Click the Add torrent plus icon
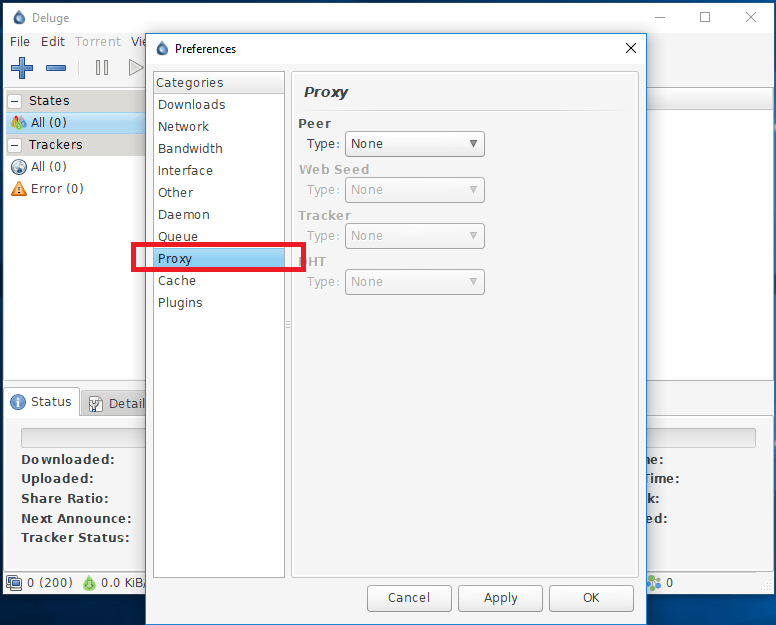Screen dimensions: 776x625 point(22,68)
